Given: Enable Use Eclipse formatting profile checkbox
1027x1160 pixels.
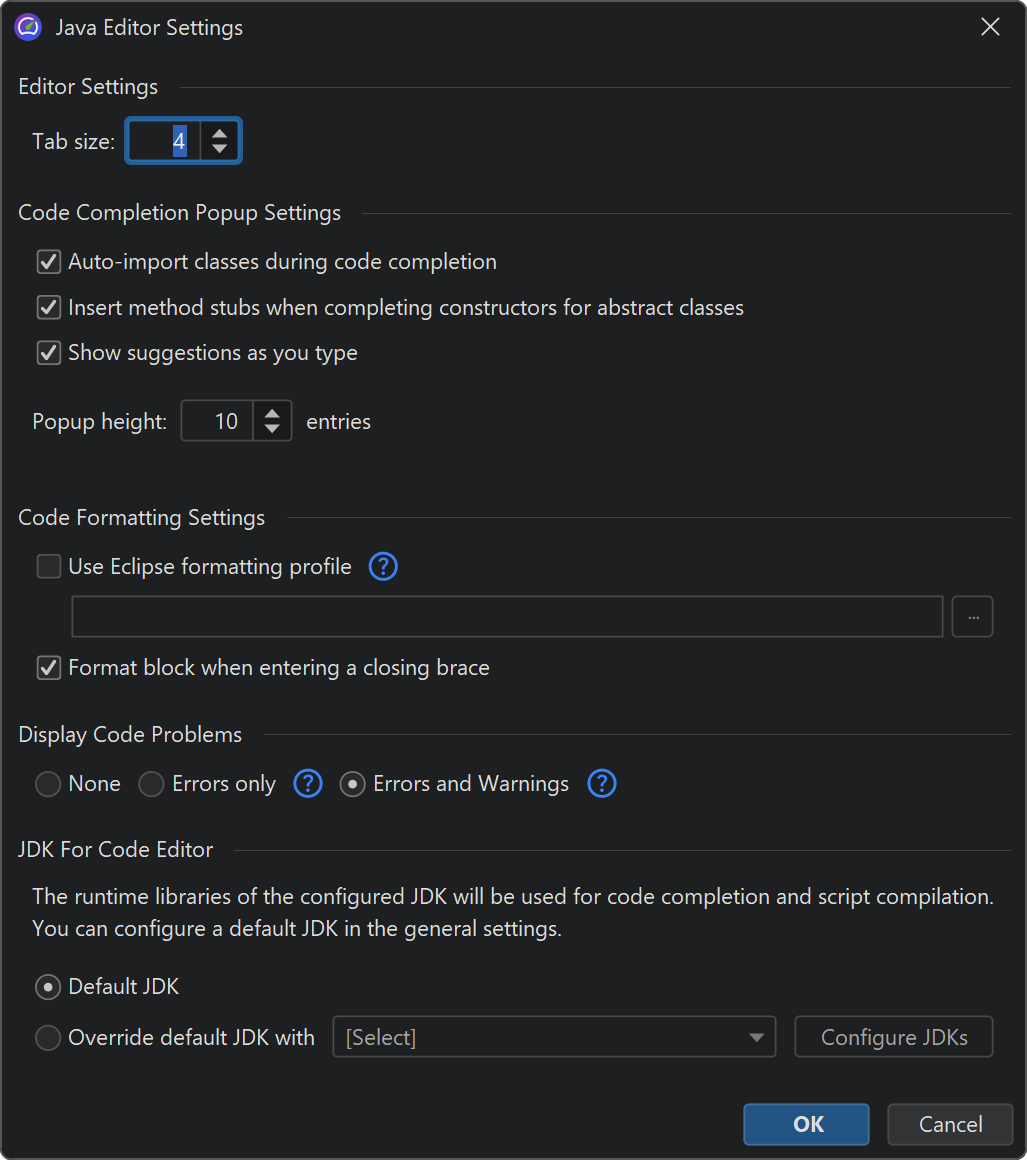Looking at the screenshot, I should (x=49, y=567).
